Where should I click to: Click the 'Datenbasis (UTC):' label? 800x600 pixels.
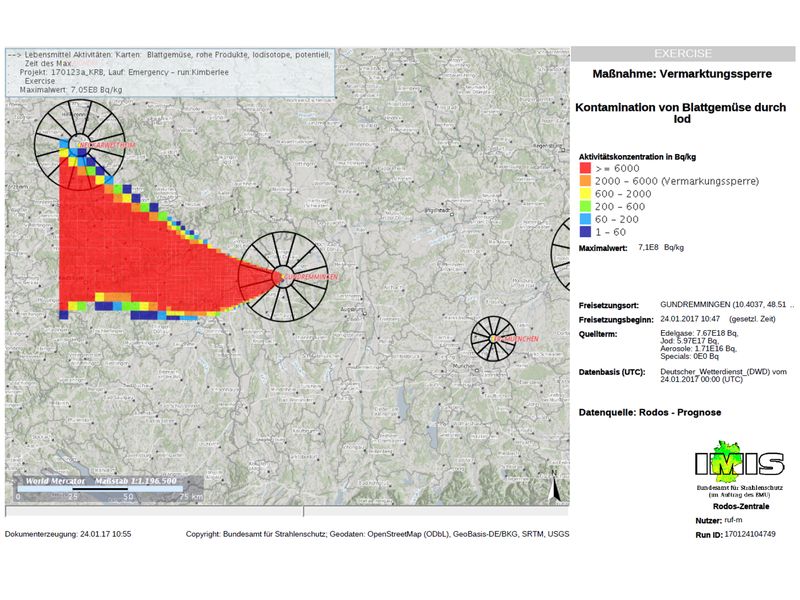click(612, 372)
